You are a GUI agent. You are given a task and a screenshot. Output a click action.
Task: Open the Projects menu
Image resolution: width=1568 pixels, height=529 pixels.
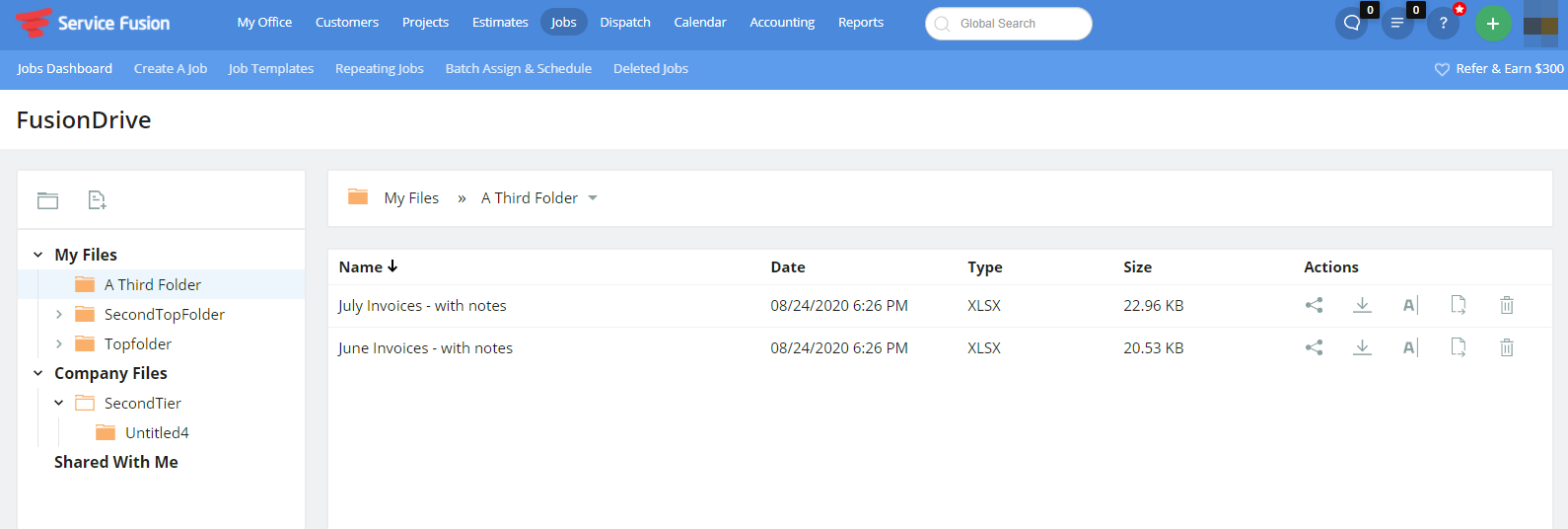pyautogui.click(x=425, y=22)
